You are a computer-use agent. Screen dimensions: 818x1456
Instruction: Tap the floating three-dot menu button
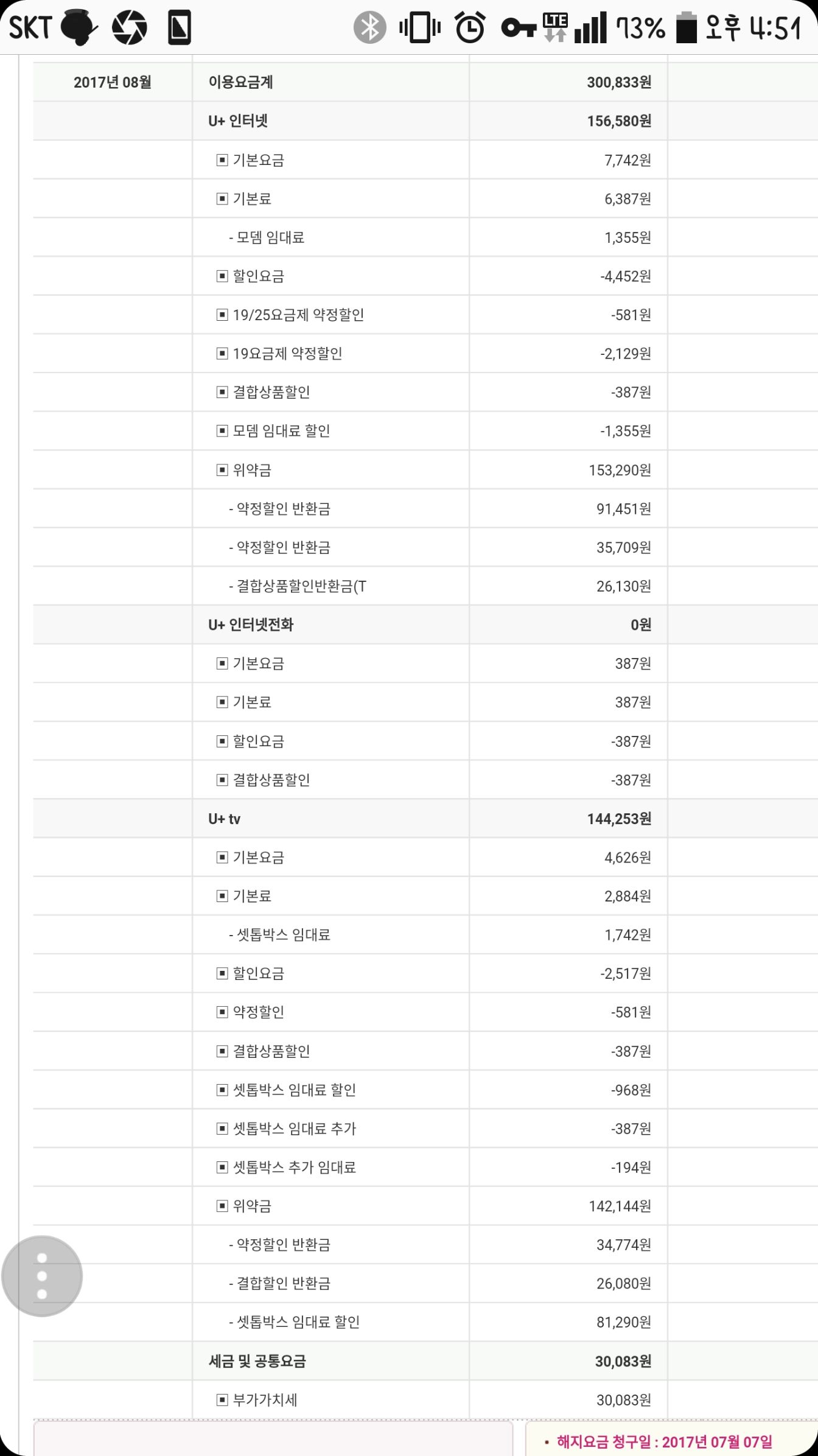42,1276
